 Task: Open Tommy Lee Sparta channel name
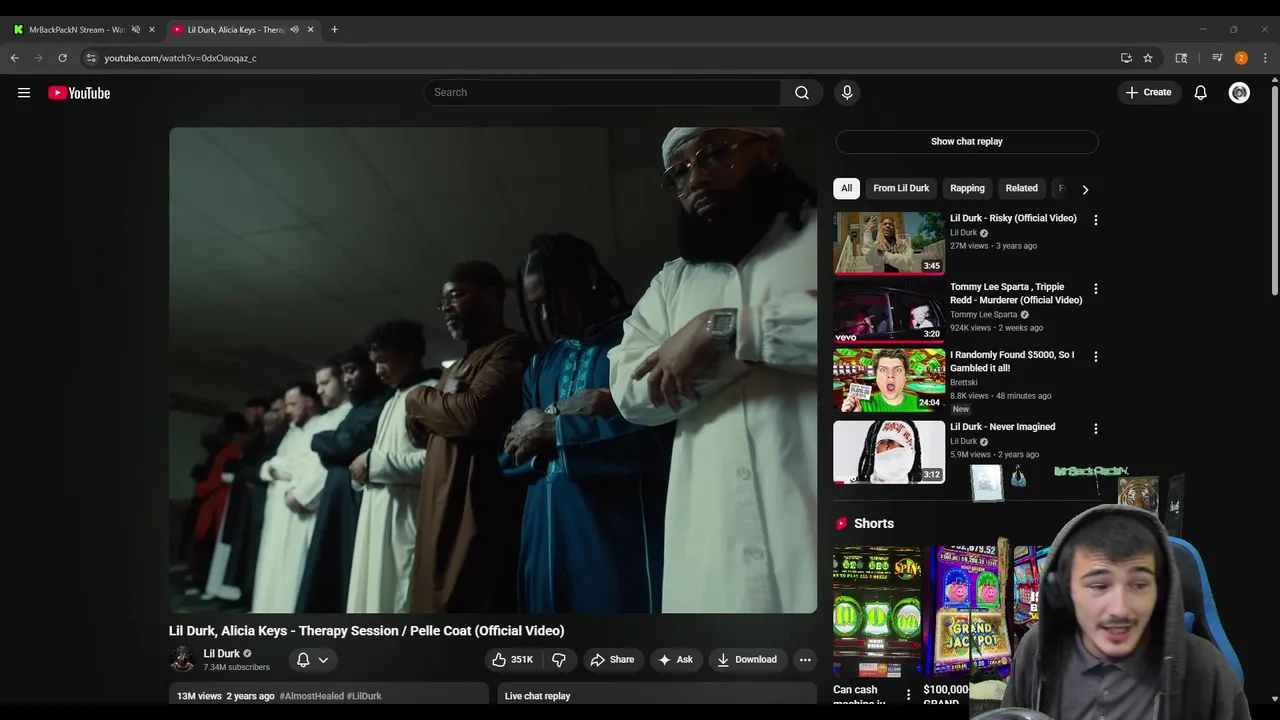click(984, 315)
